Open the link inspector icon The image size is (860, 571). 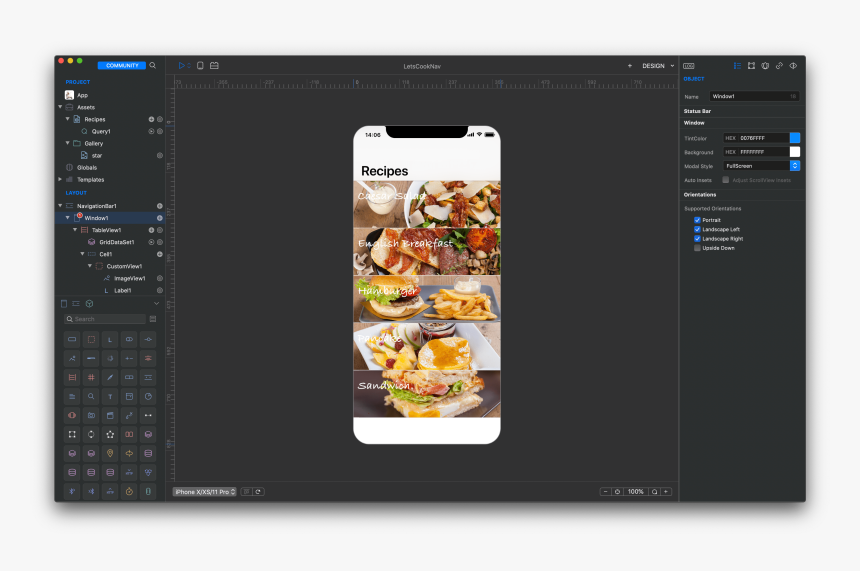click(x=779, y=66)
